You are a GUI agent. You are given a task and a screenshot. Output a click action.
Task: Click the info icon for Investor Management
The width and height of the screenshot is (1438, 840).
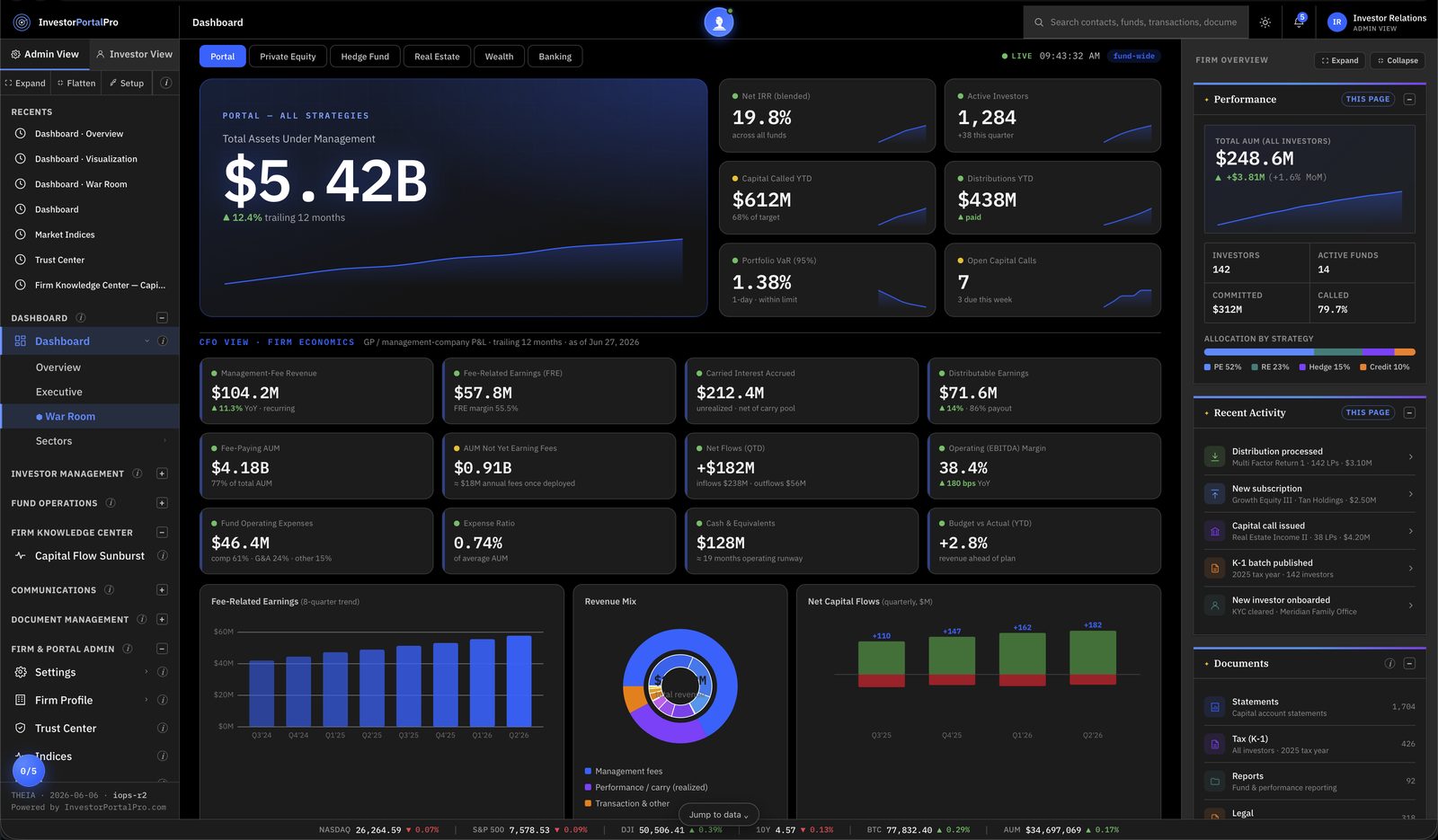click(138, 473)
